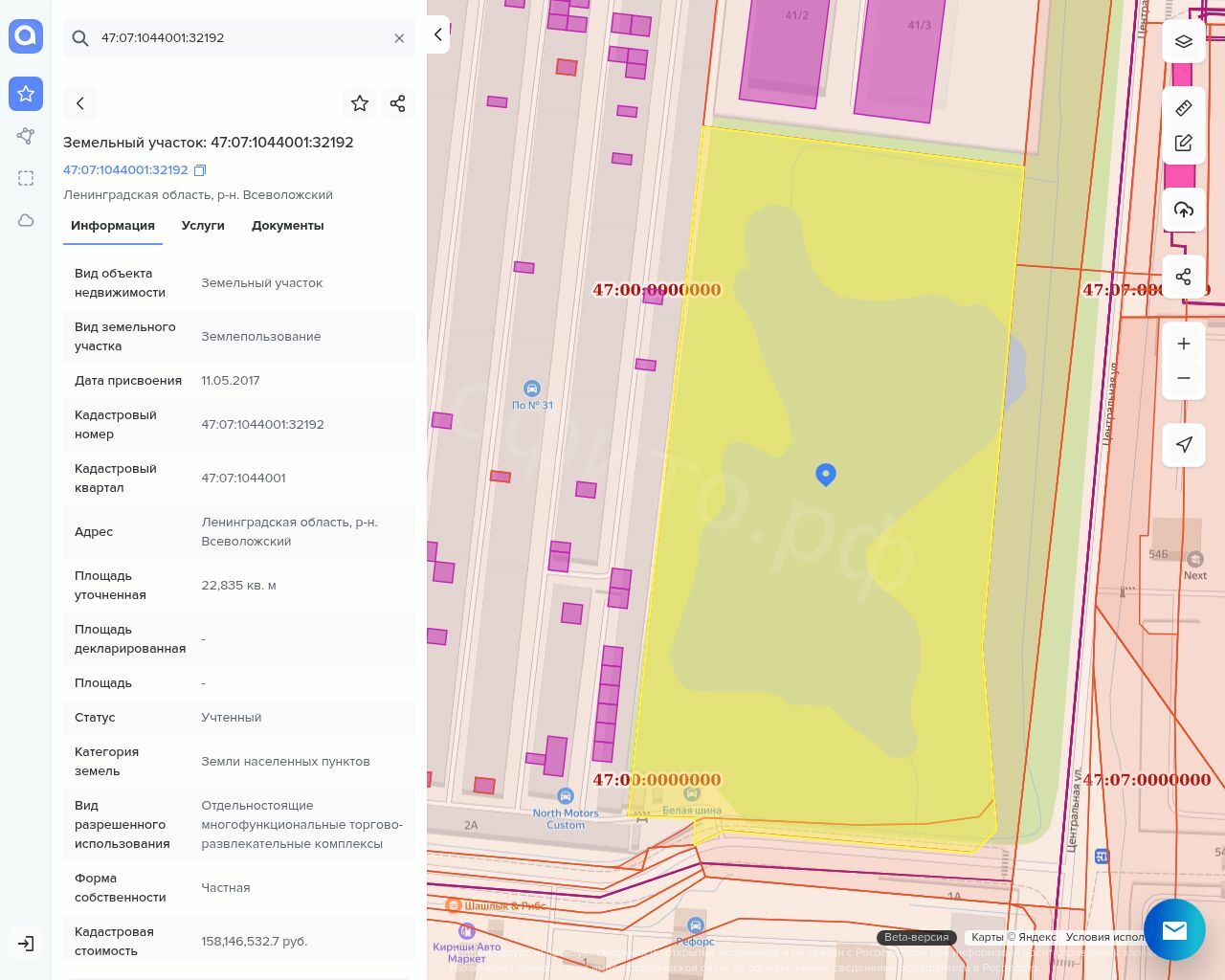
Task: Open the map layers button
Action: point(1184,41)
